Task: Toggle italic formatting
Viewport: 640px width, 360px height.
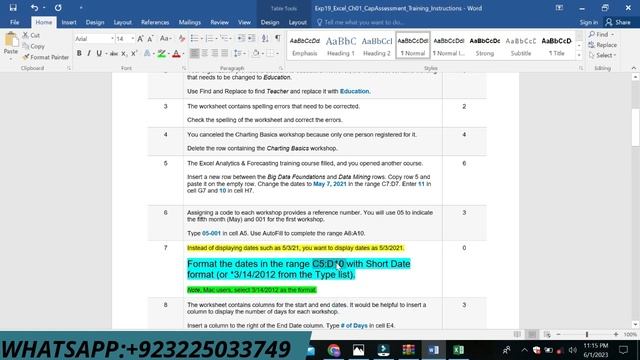Action: pos(89,53)
